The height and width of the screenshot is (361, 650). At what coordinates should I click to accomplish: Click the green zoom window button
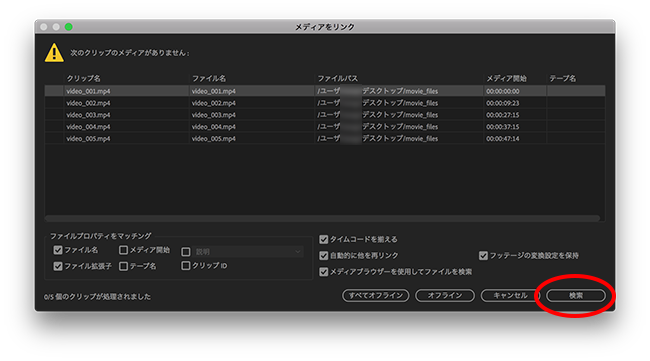click(x=68, y=27)
